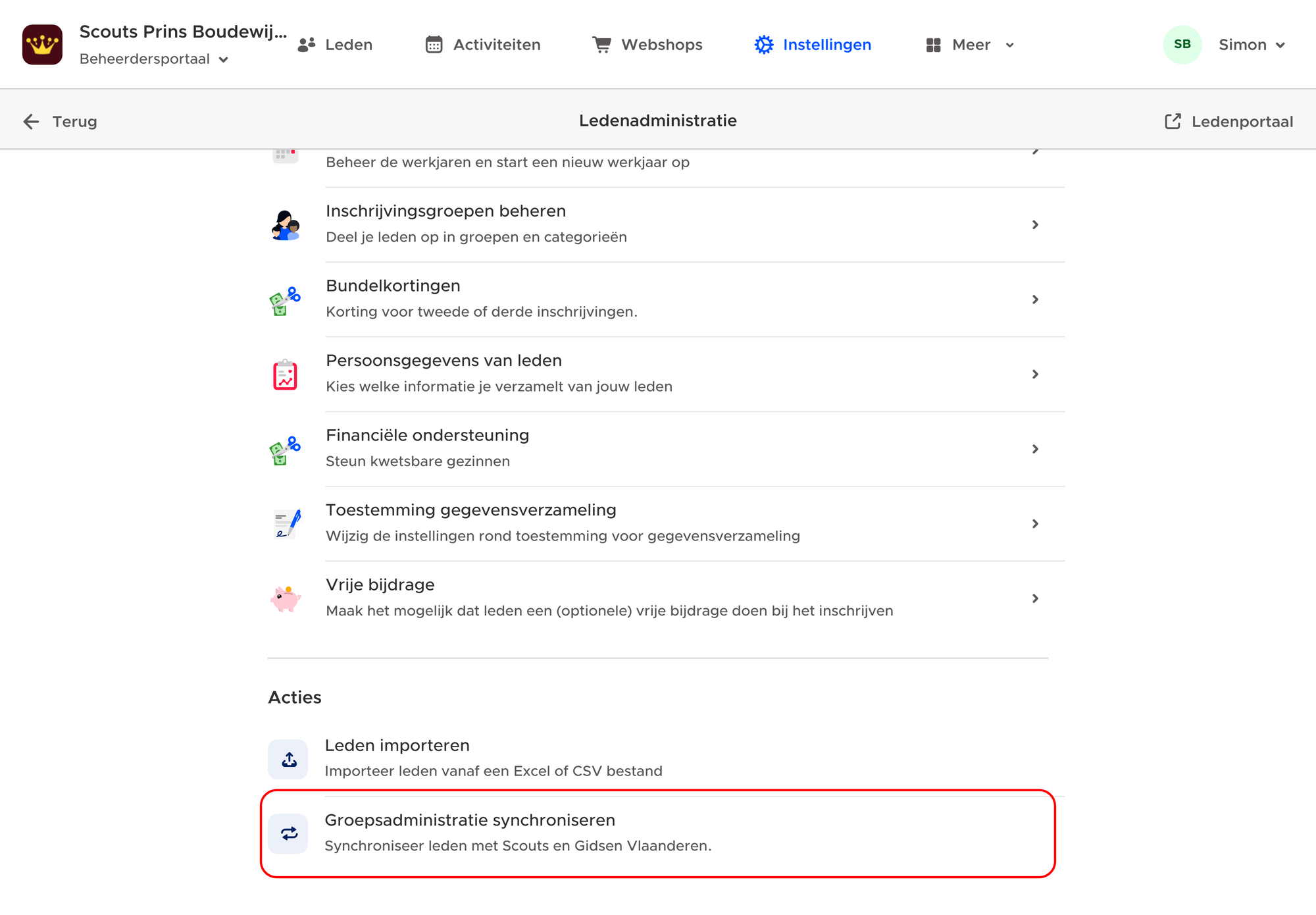This screenshot has height=915, width=1316.
Task: Click the Toestemming signature pen icon
Action: (287, 524)
